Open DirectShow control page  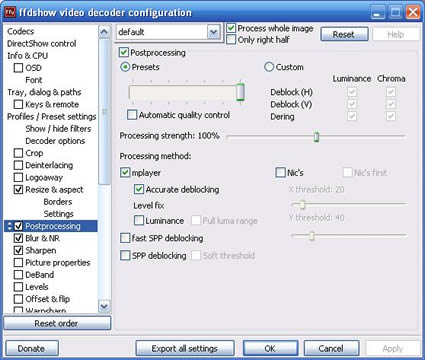[42, 44]
